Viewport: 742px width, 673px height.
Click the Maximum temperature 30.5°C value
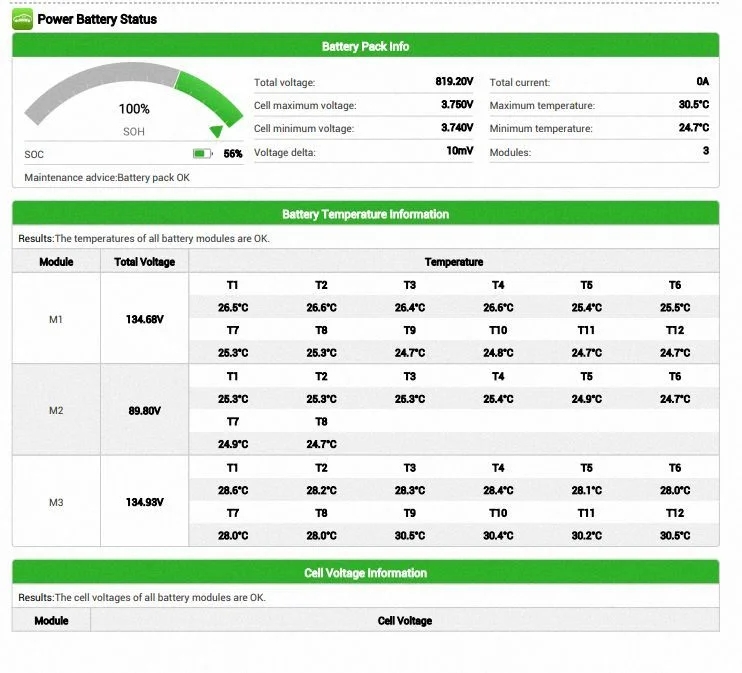tap(694, 105)
